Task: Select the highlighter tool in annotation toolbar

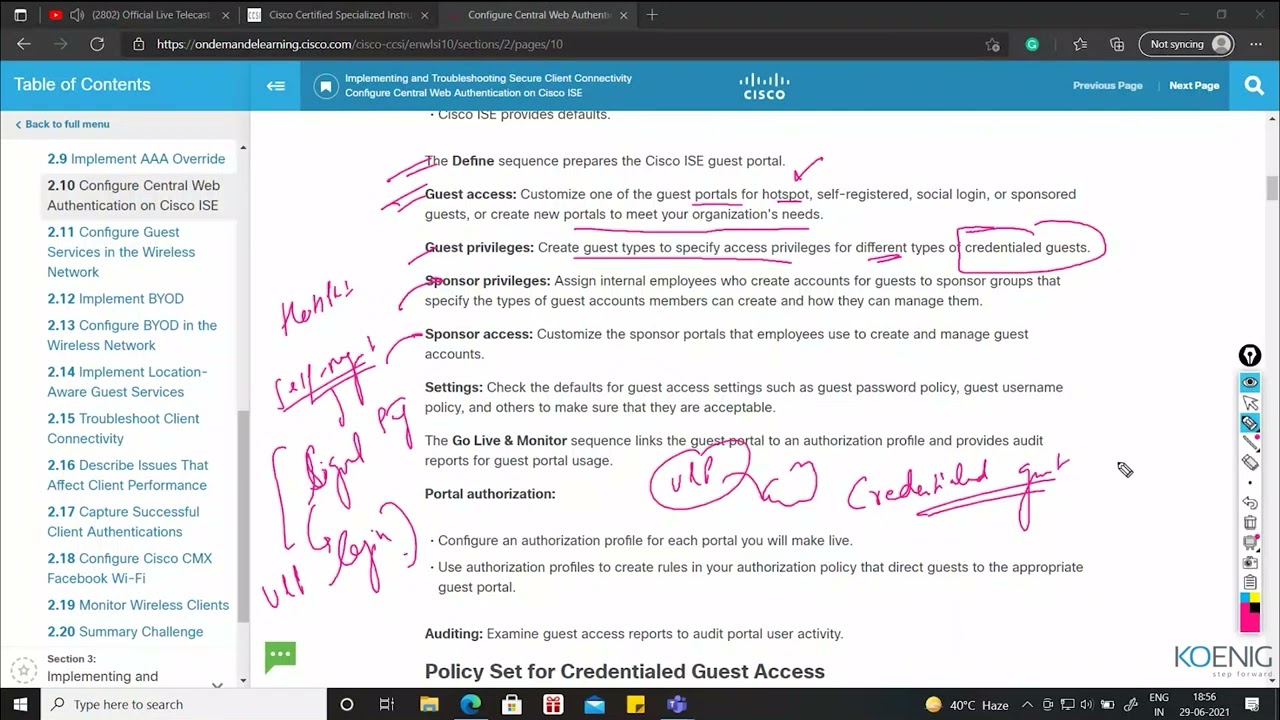Action: 1250,423
